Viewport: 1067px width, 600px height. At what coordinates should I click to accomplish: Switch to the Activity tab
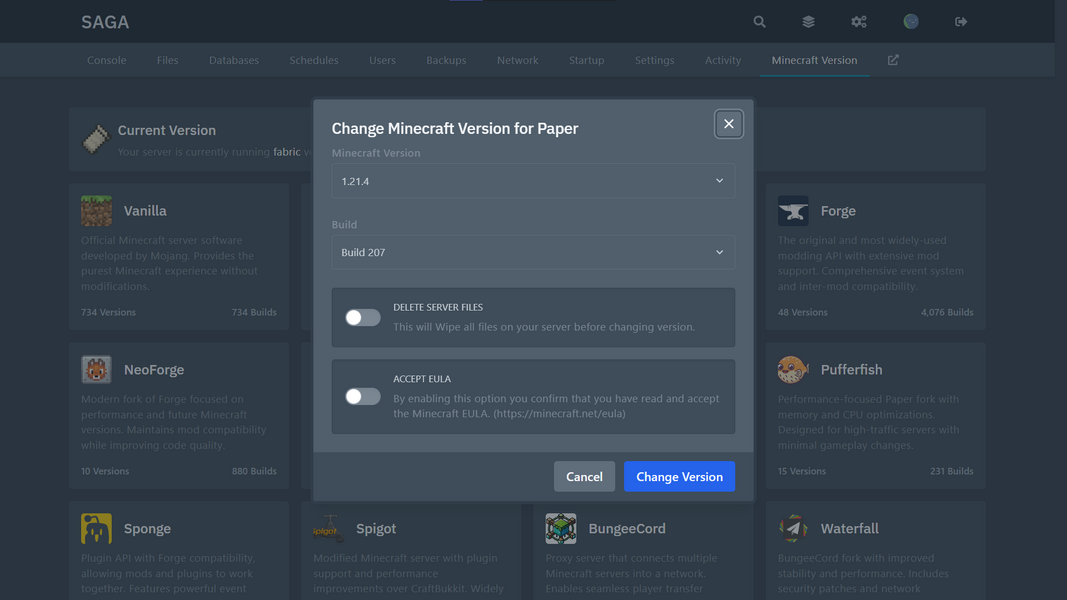click(x=723, y=60)
